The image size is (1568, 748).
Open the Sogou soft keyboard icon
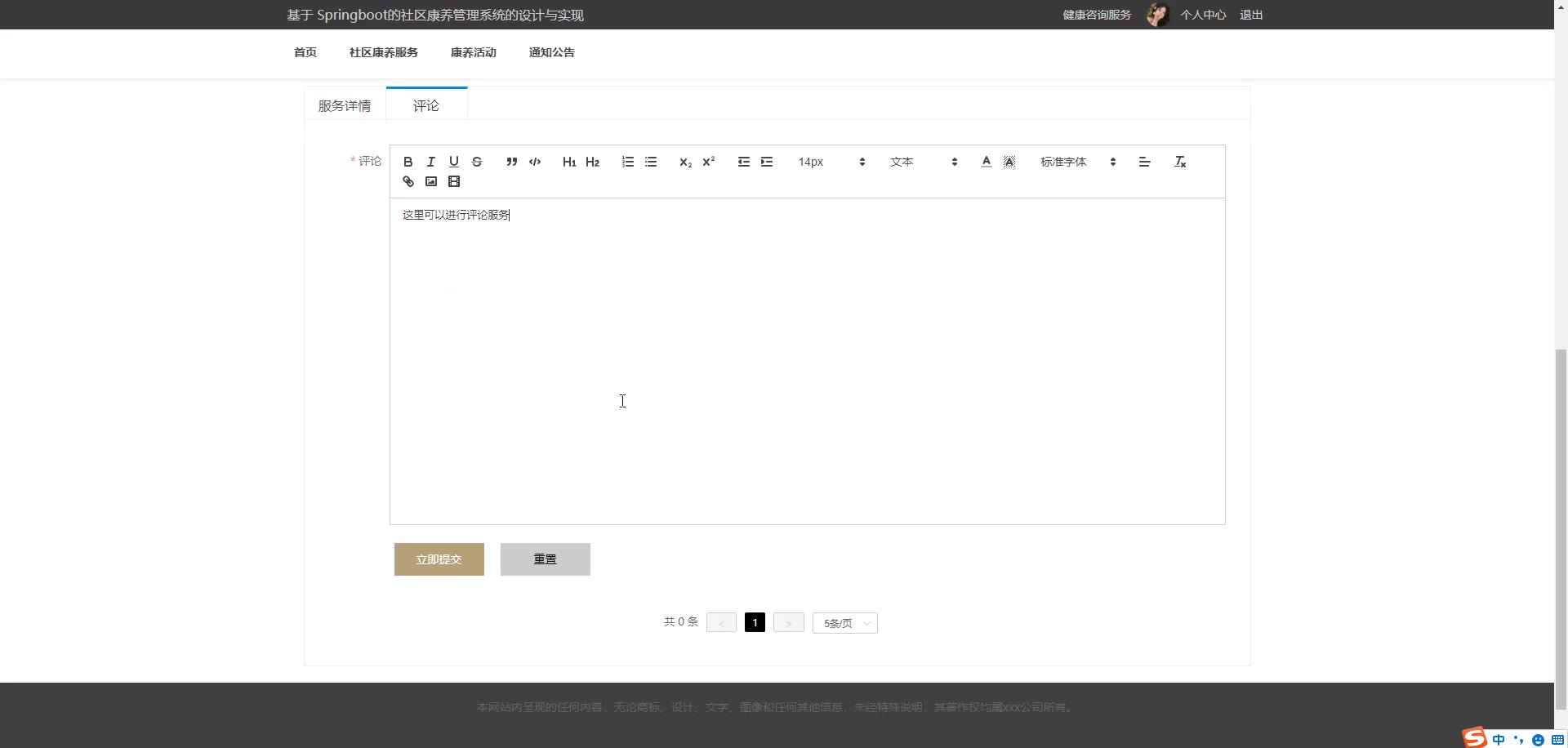tap(1557, 740)
